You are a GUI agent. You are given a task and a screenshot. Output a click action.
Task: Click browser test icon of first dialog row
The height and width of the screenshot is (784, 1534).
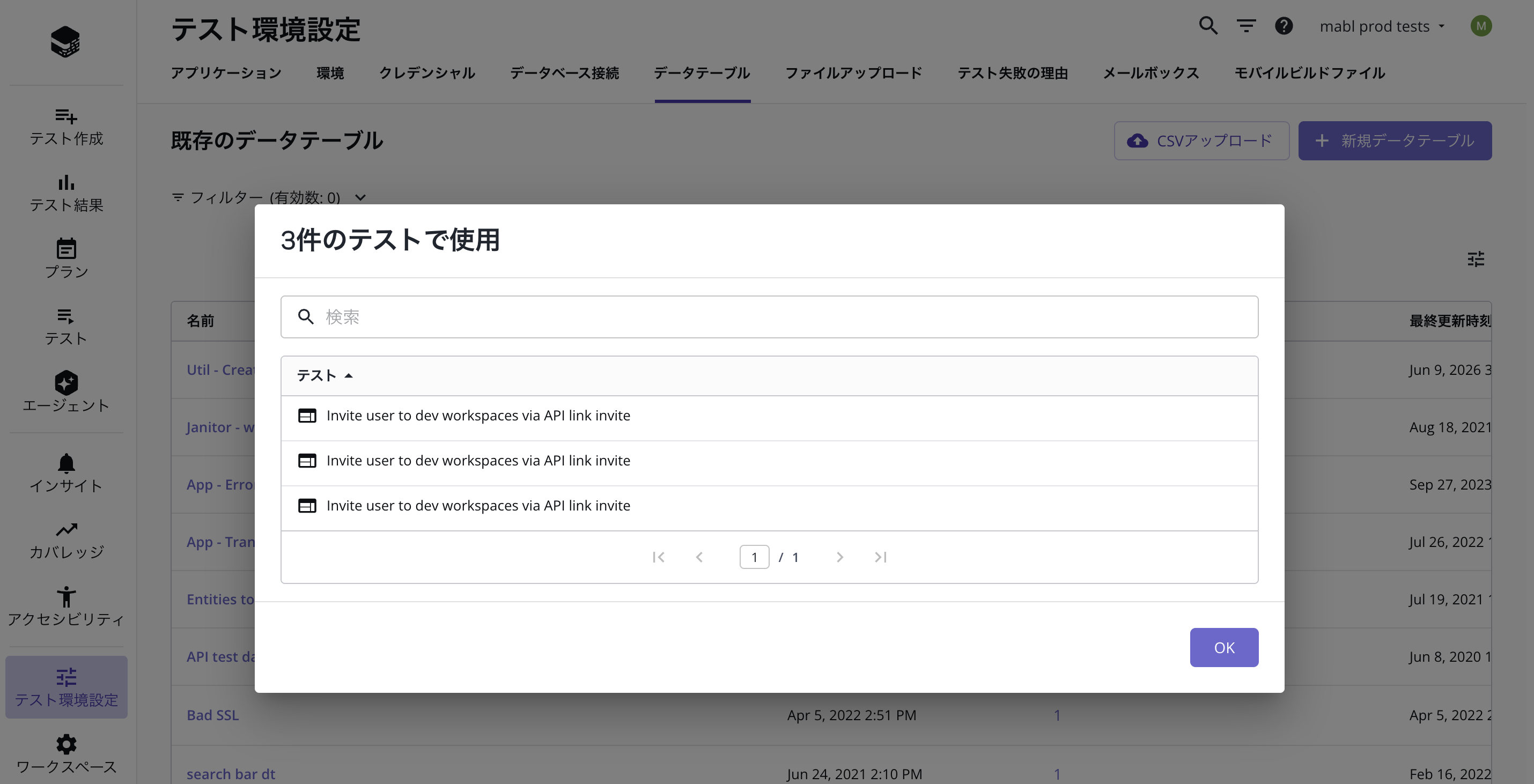click(307, 416)
